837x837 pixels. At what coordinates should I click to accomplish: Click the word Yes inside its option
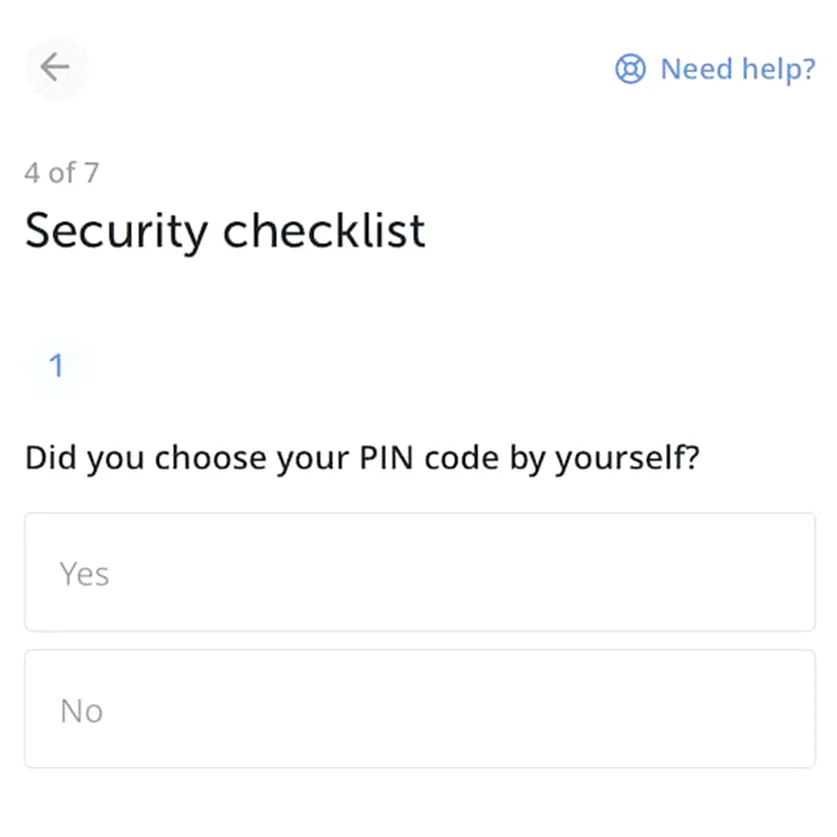tap(84, 574)
